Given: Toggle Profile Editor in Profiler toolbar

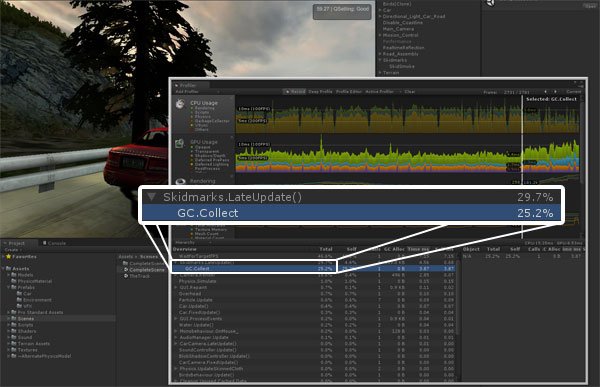Looking at the screenshot, I should click(x=349, y=91).
